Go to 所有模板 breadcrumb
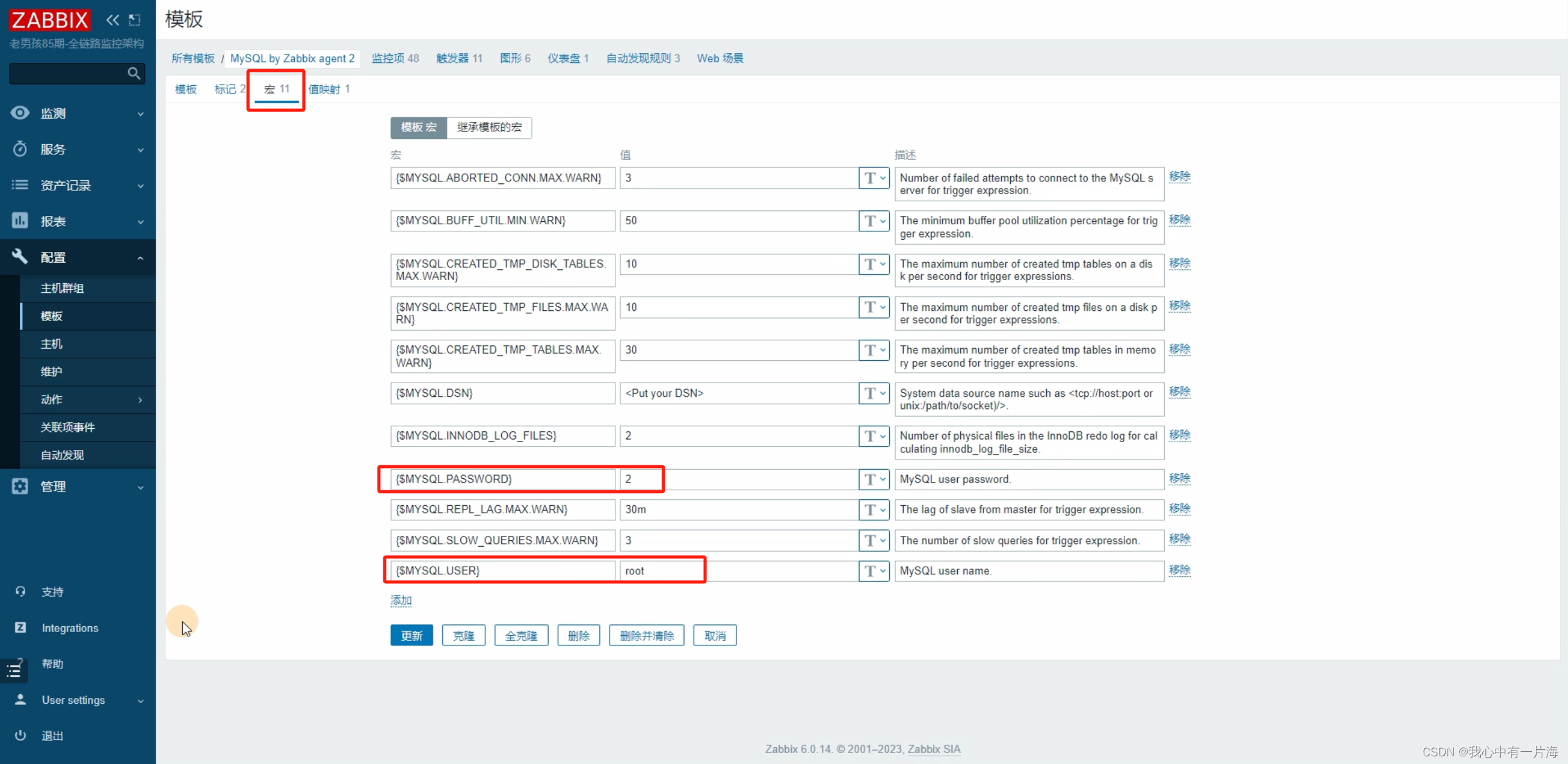Screen dimensions: 1568x764 coord(193,58)
